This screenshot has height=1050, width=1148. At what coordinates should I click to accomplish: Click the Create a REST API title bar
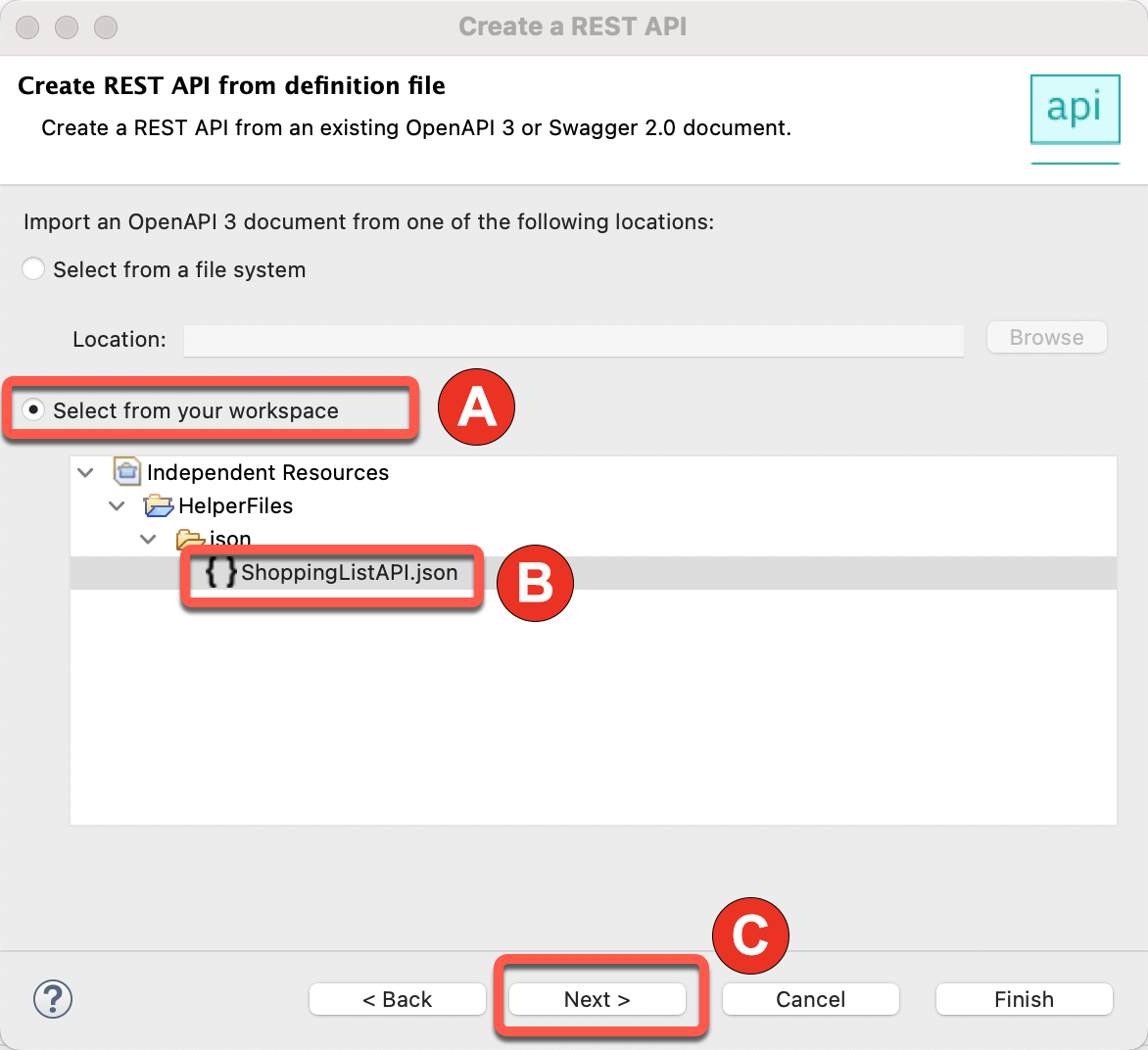pyautogui.click(x=573, y=26)
